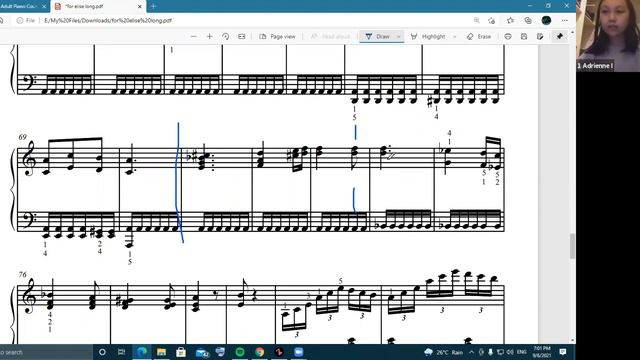The height and width of the screenshot is (360, 640).
Task: Click the PDF vertical scrollbar thumb
Action: tap(573, 246)
